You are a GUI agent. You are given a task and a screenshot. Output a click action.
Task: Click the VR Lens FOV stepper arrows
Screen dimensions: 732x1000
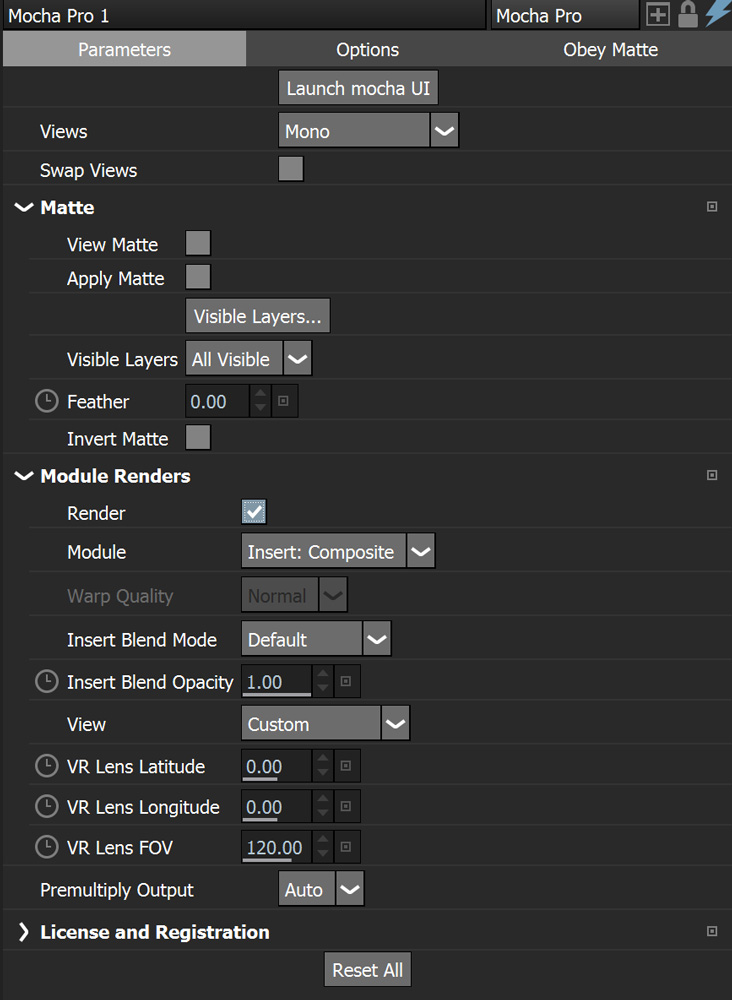point(323,847)
